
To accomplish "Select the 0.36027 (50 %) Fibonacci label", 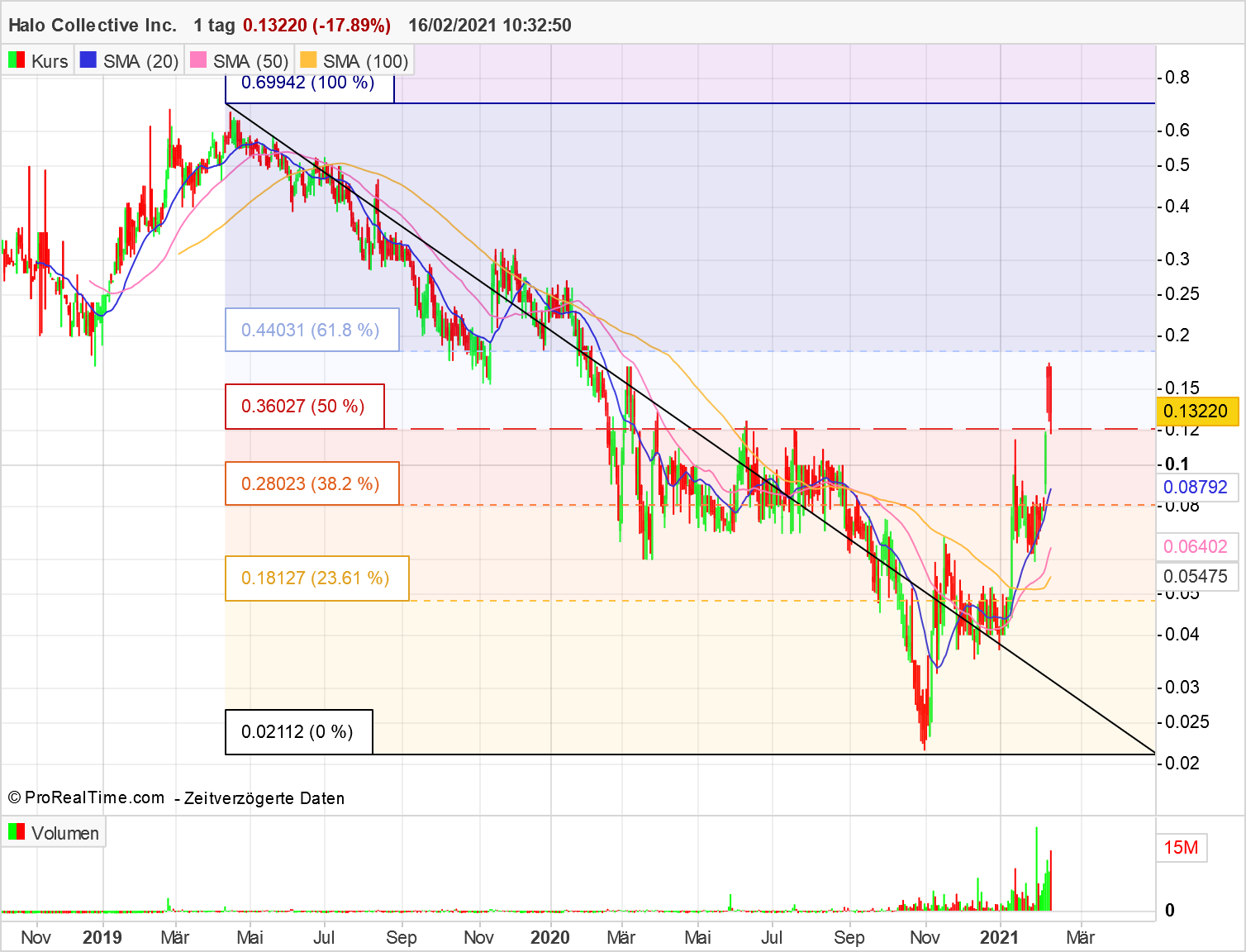I will pos(305,407).
